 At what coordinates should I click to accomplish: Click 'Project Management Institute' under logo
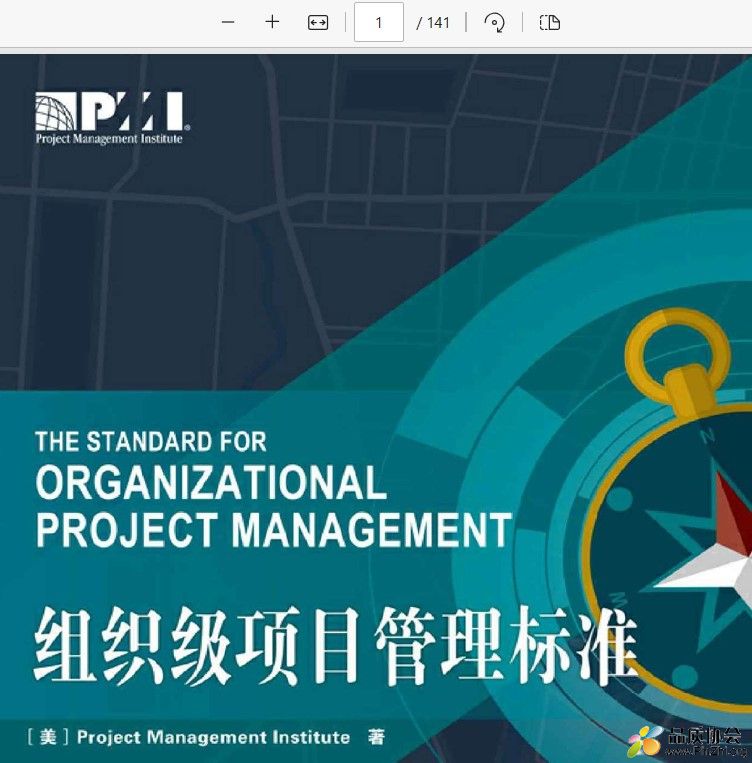point(109,139)
